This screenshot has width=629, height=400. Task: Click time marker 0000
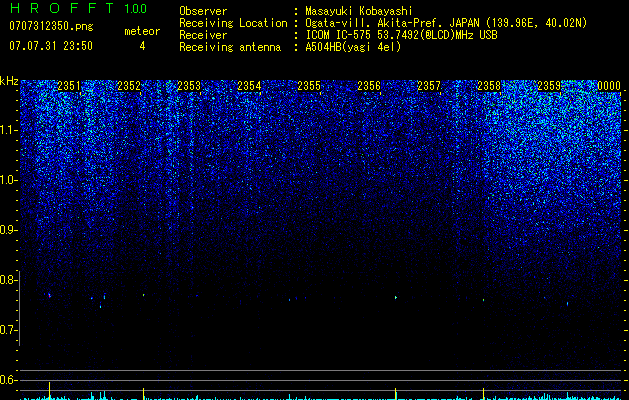click(609, 86)
